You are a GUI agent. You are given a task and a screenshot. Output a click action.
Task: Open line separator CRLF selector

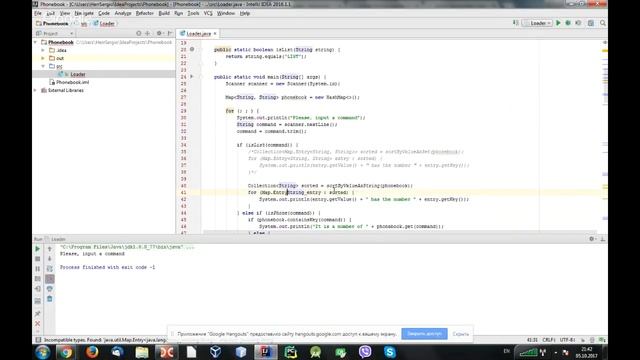tap(549, 340)
